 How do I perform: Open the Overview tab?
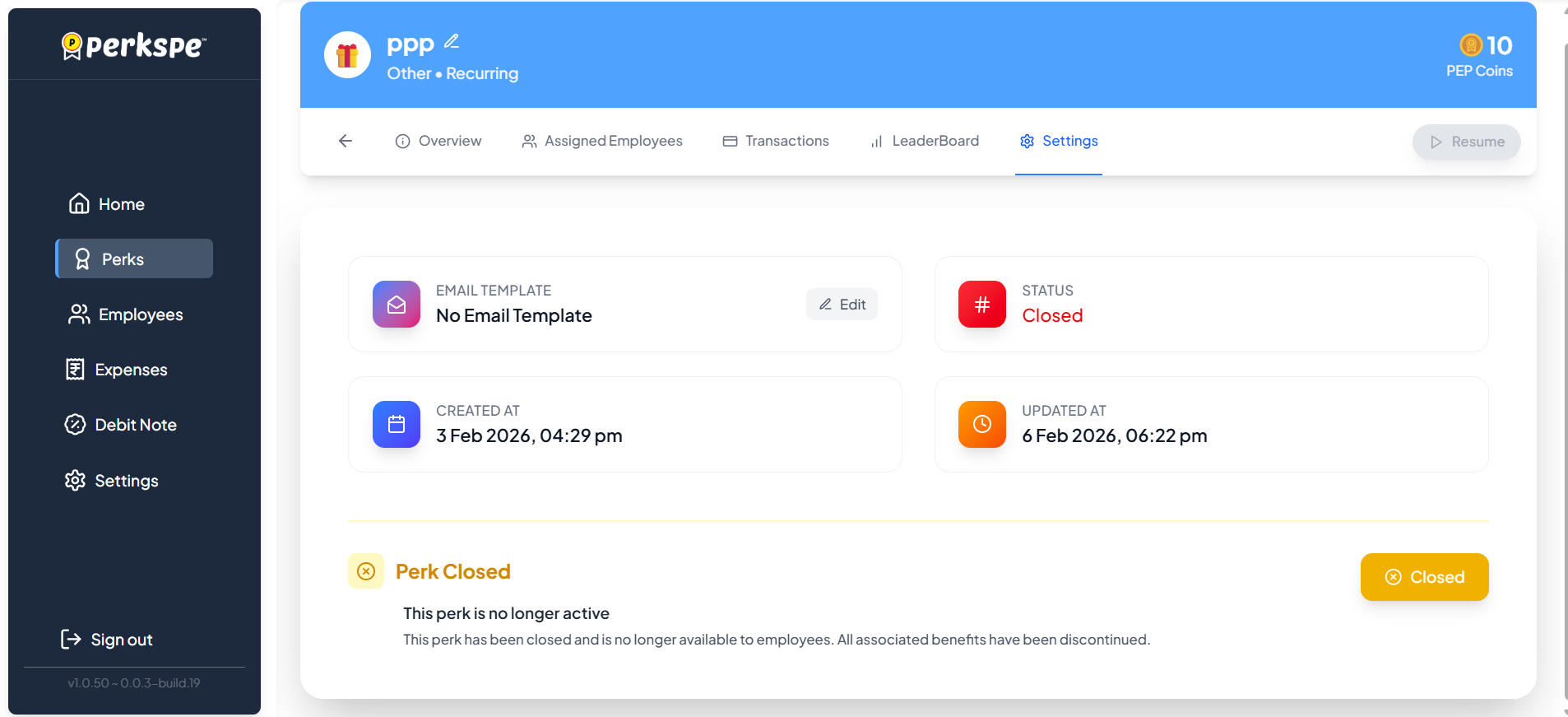click(x=438, y=141)
